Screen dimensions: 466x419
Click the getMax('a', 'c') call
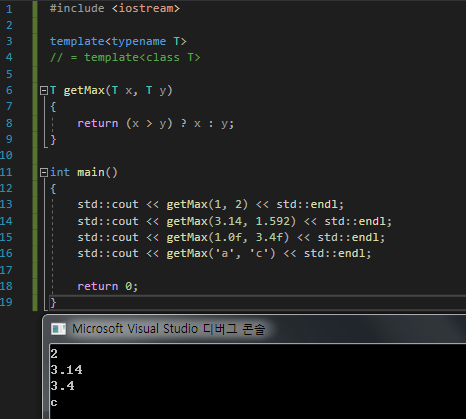coord(221,254)
